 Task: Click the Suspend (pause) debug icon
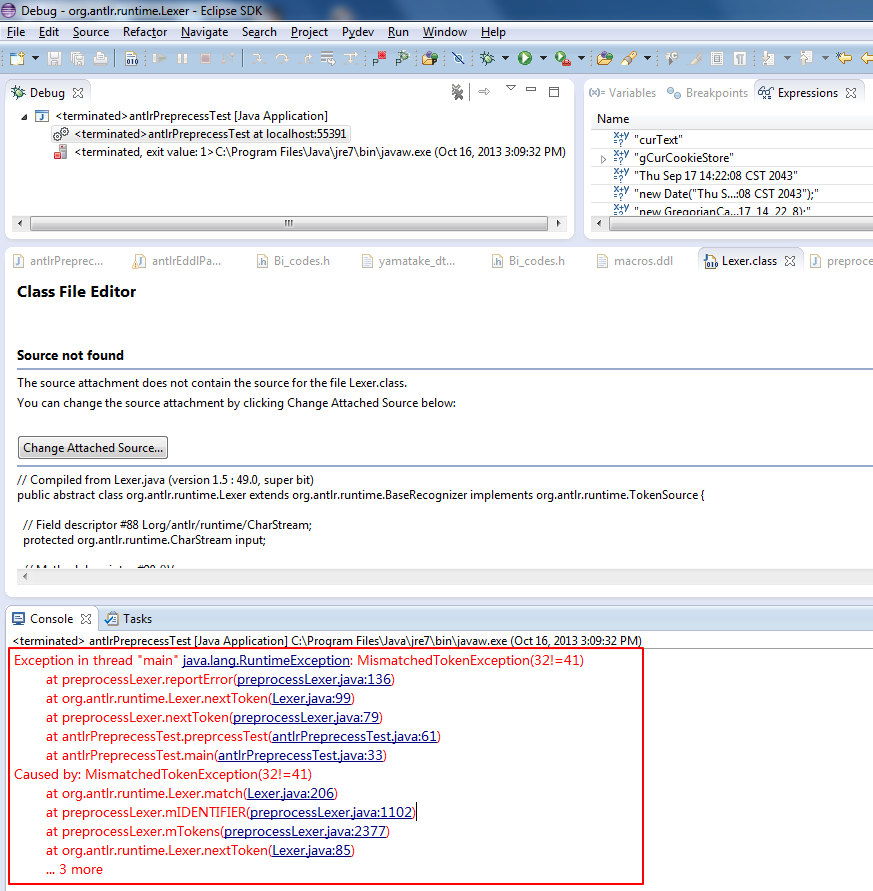pyautogui.click(x=182, y=58)
